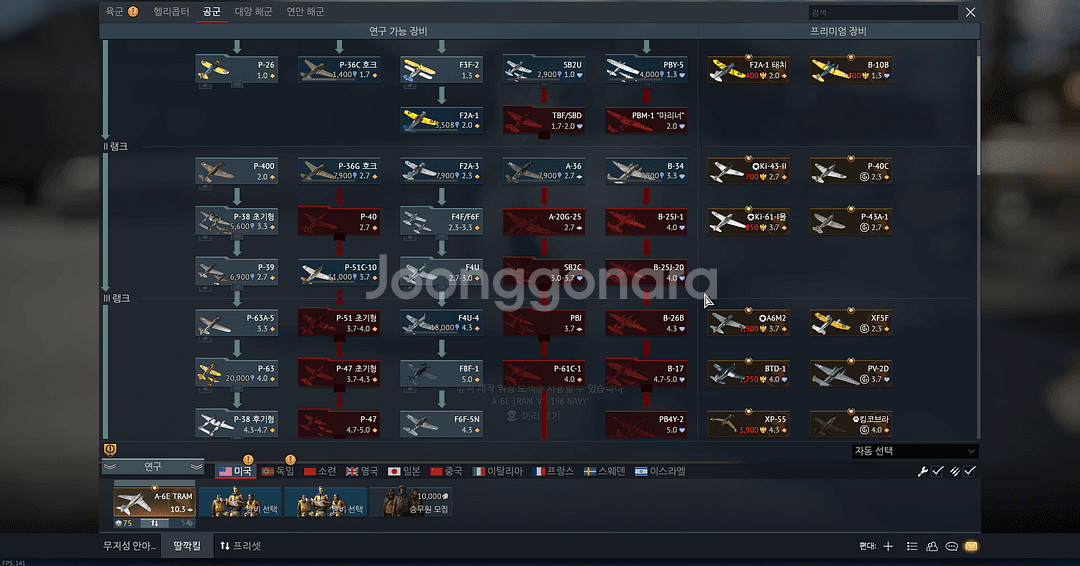Screen dimensions: 1080x566
Task: Click the squadron emblem icon above the research button
Action: 110,450
